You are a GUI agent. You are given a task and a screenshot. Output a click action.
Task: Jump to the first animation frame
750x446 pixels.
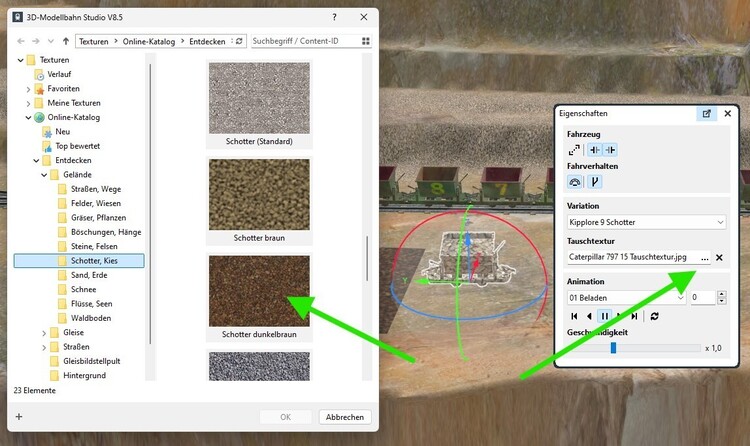coord(574,316)
